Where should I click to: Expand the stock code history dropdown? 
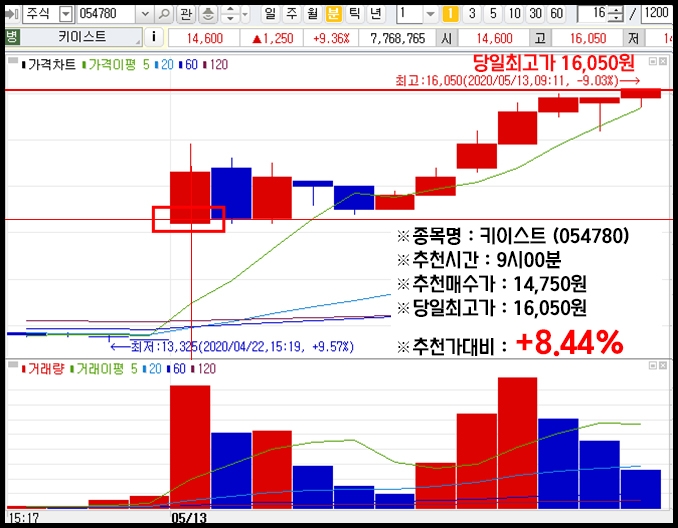pyautogui.click(x=145, y=14)
